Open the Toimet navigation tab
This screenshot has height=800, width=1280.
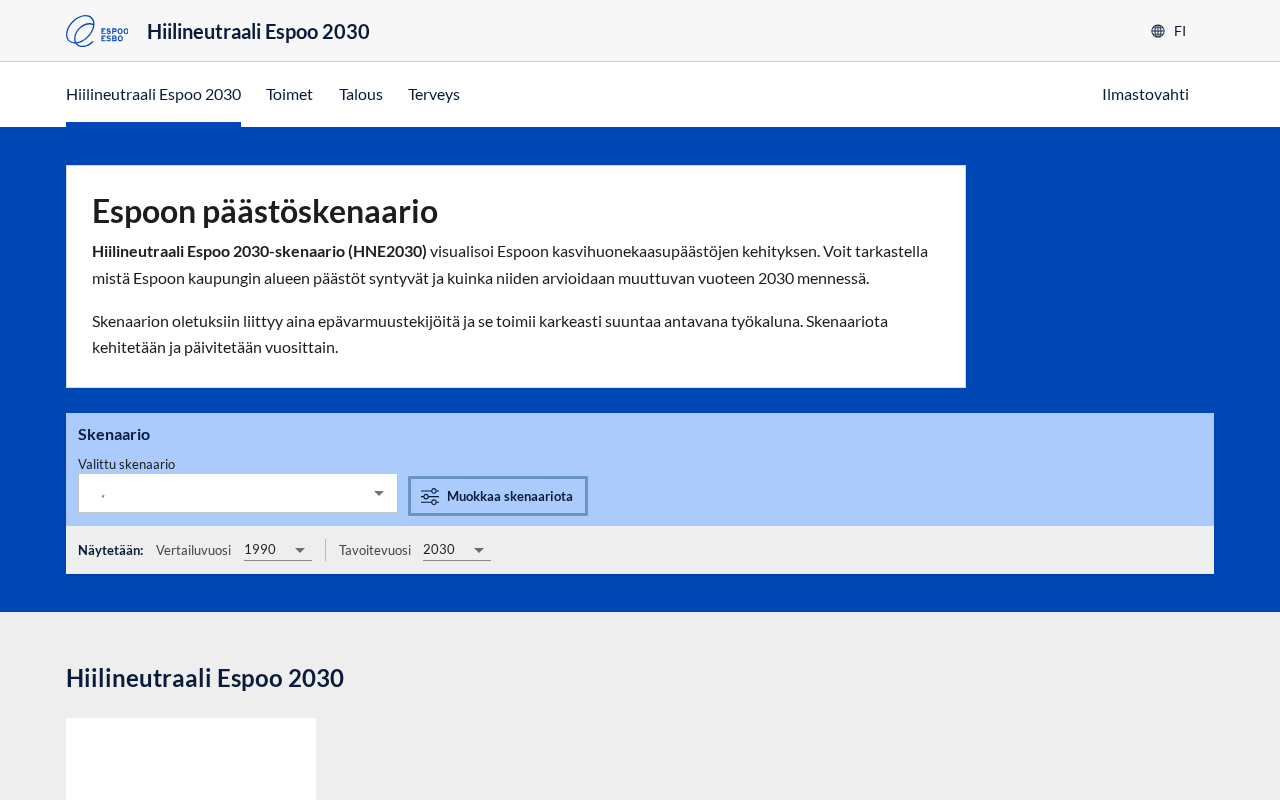(x=289, y=94)
